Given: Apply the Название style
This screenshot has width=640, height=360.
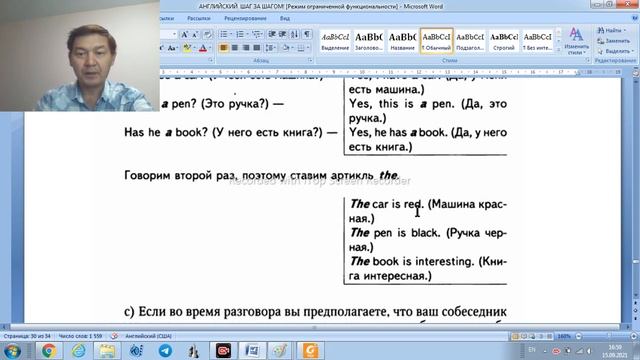Looking at the screenshot, I should pos(402,41).
